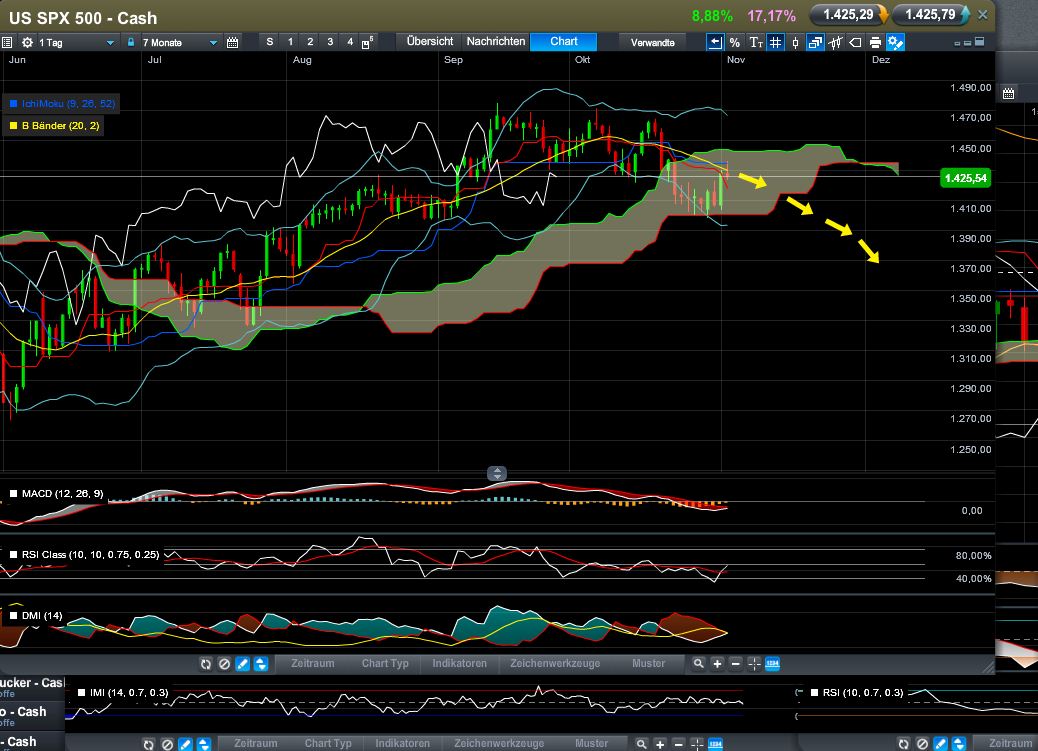This screenshot has width=1038, height=751.
Task: Click the buy price 1.425,79 button
Action: tap(931, 15)
